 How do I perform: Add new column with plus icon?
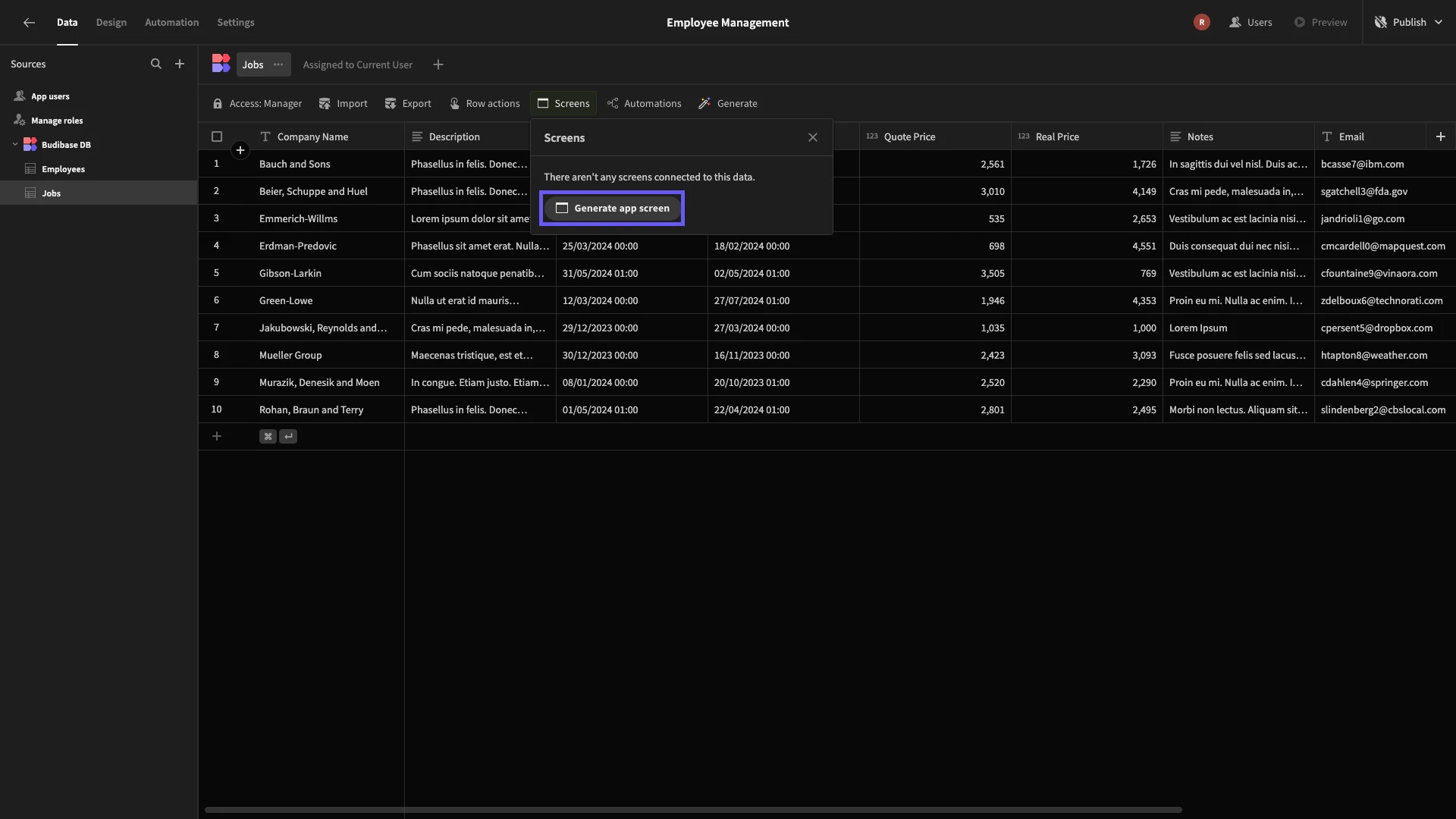[x=1440, y=137]
